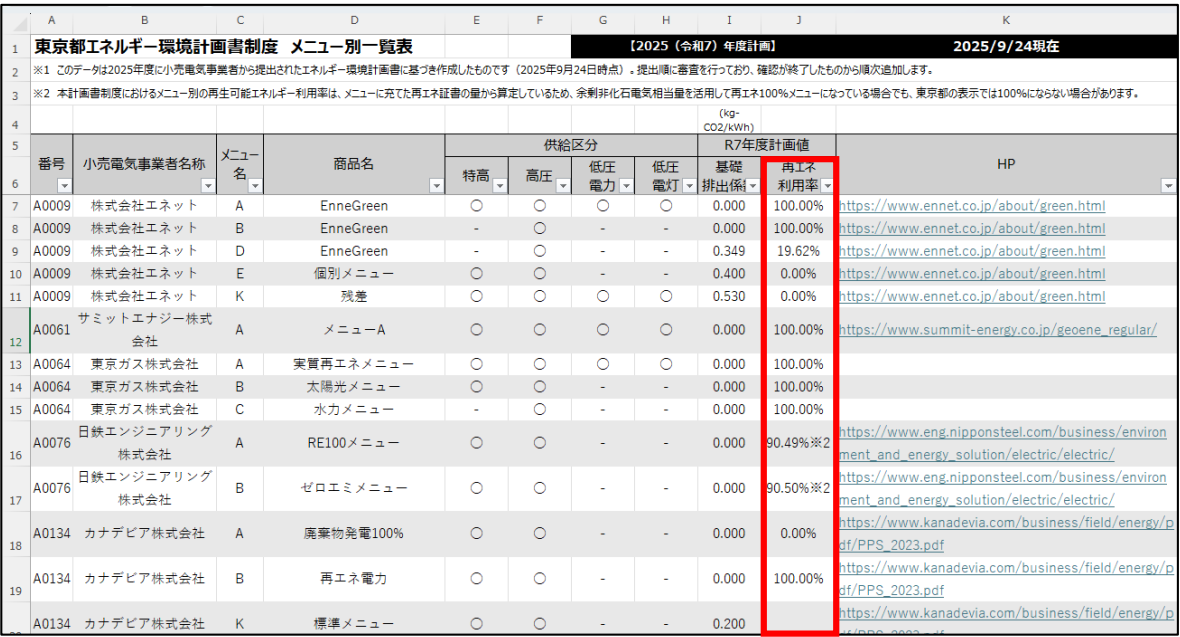Expand the メニュー名 filter arrow
Viewport: 1180px width, 637px height.
(253, 186)
